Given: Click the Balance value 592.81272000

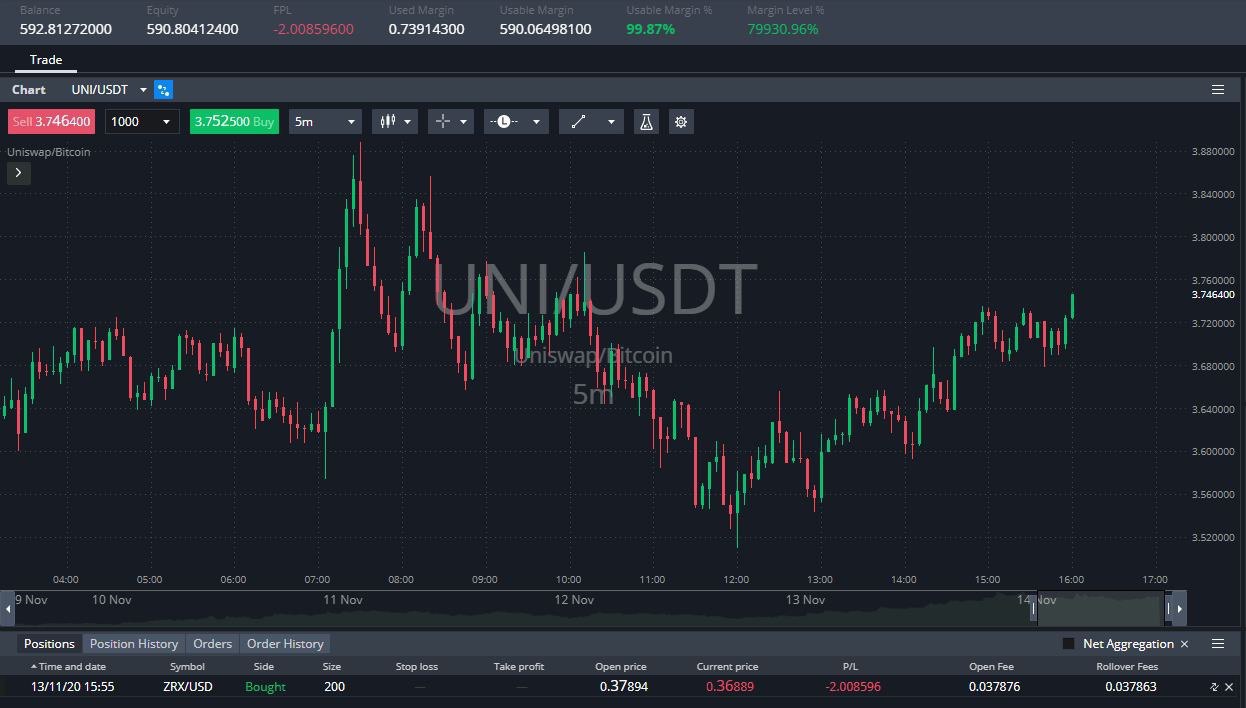Looking at the screenshot, I should click(66, 29).
